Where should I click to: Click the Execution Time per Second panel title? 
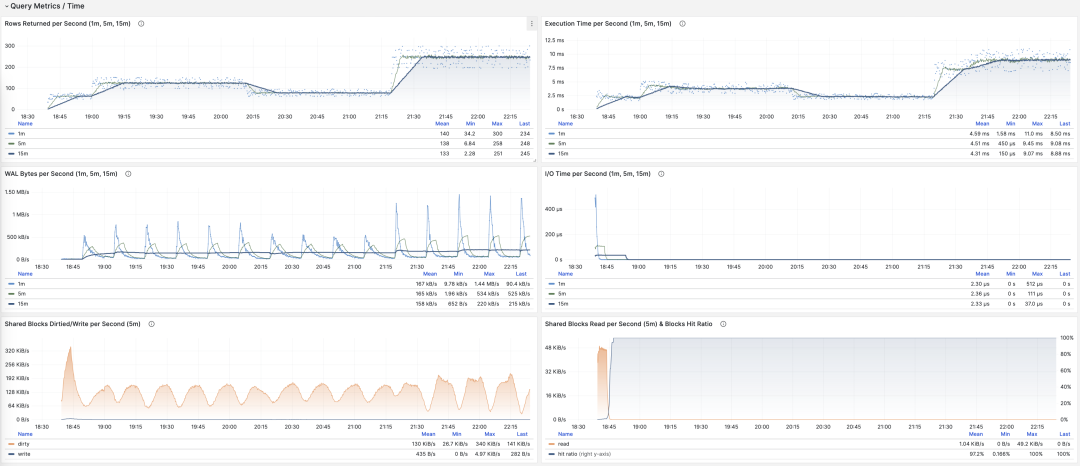tap(607, 23)
